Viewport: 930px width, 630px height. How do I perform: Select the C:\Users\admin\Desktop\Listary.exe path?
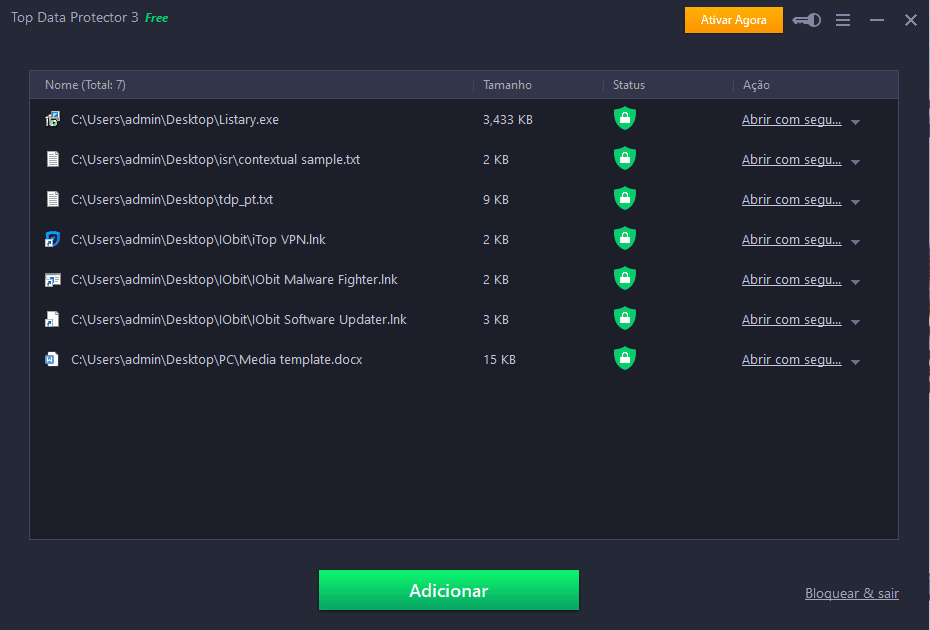click(x=175, y=120)
